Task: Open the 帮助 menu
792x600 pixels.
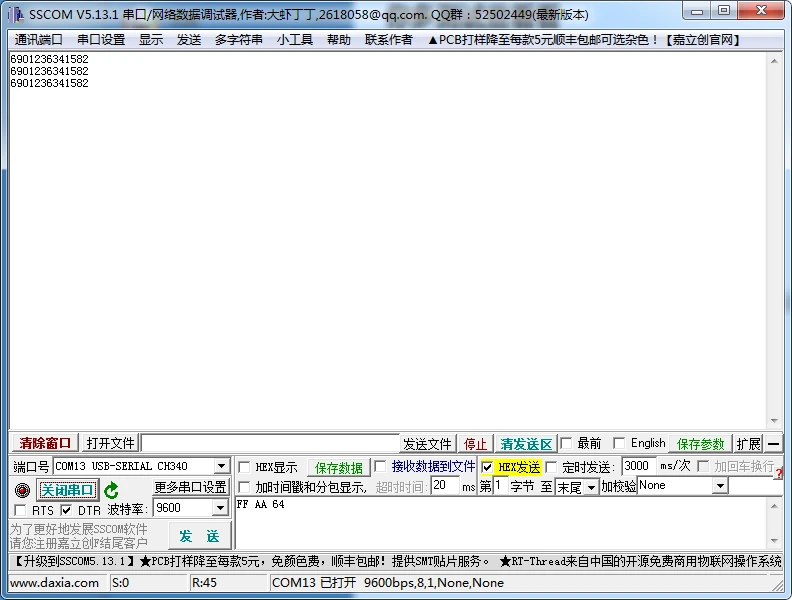Action: coord(339,40)
